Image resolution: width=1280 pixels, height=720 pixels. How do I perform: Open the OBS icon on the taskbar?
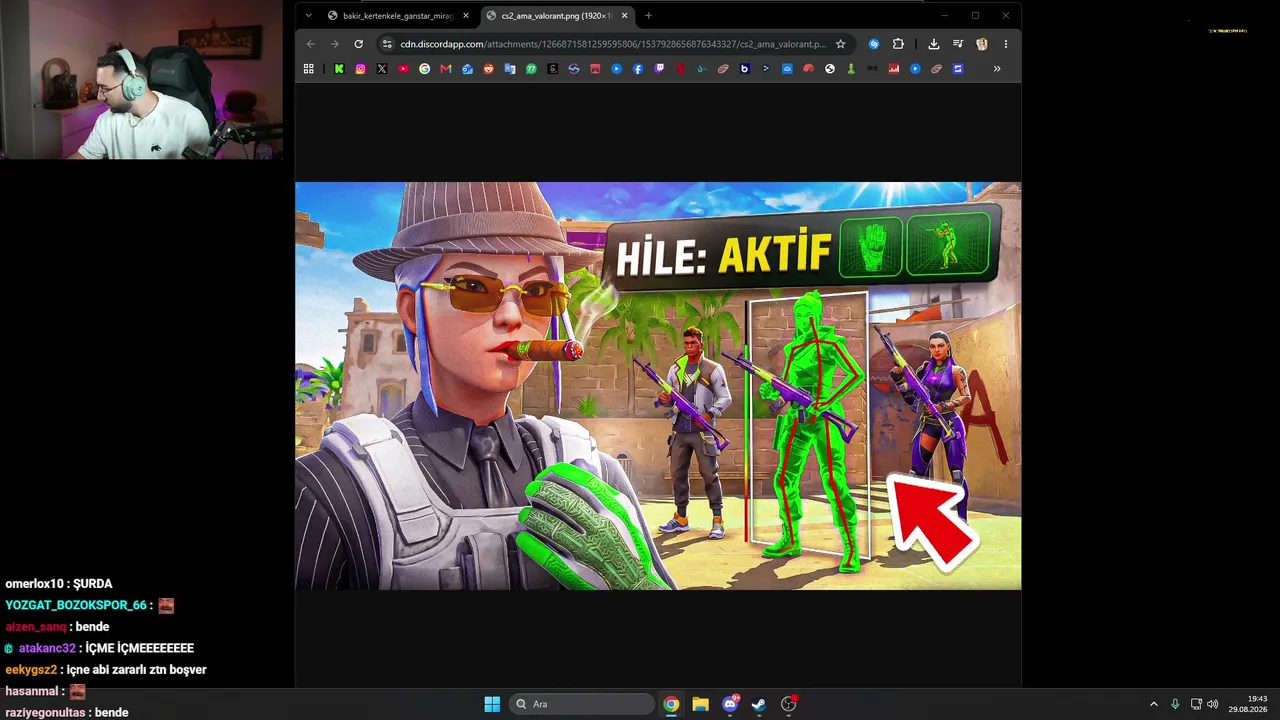tap(788, 704)
